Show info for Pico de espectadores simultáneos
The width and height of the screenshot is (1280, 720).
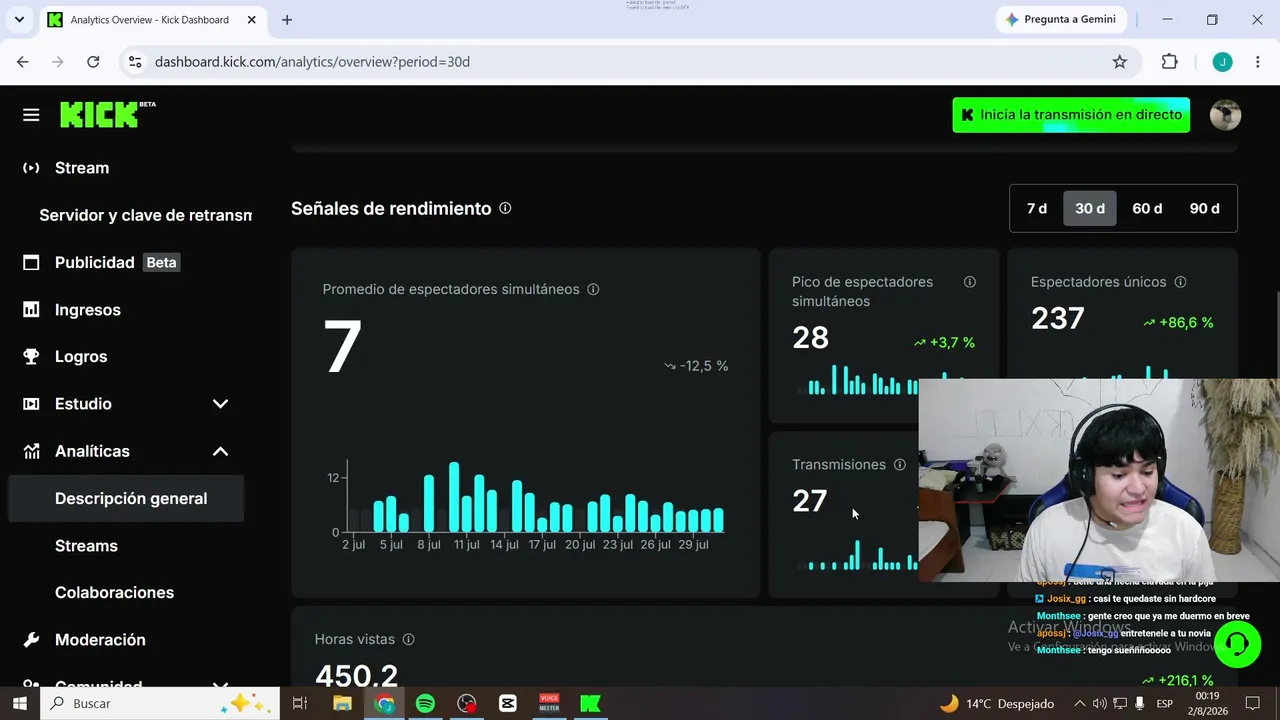969,282
